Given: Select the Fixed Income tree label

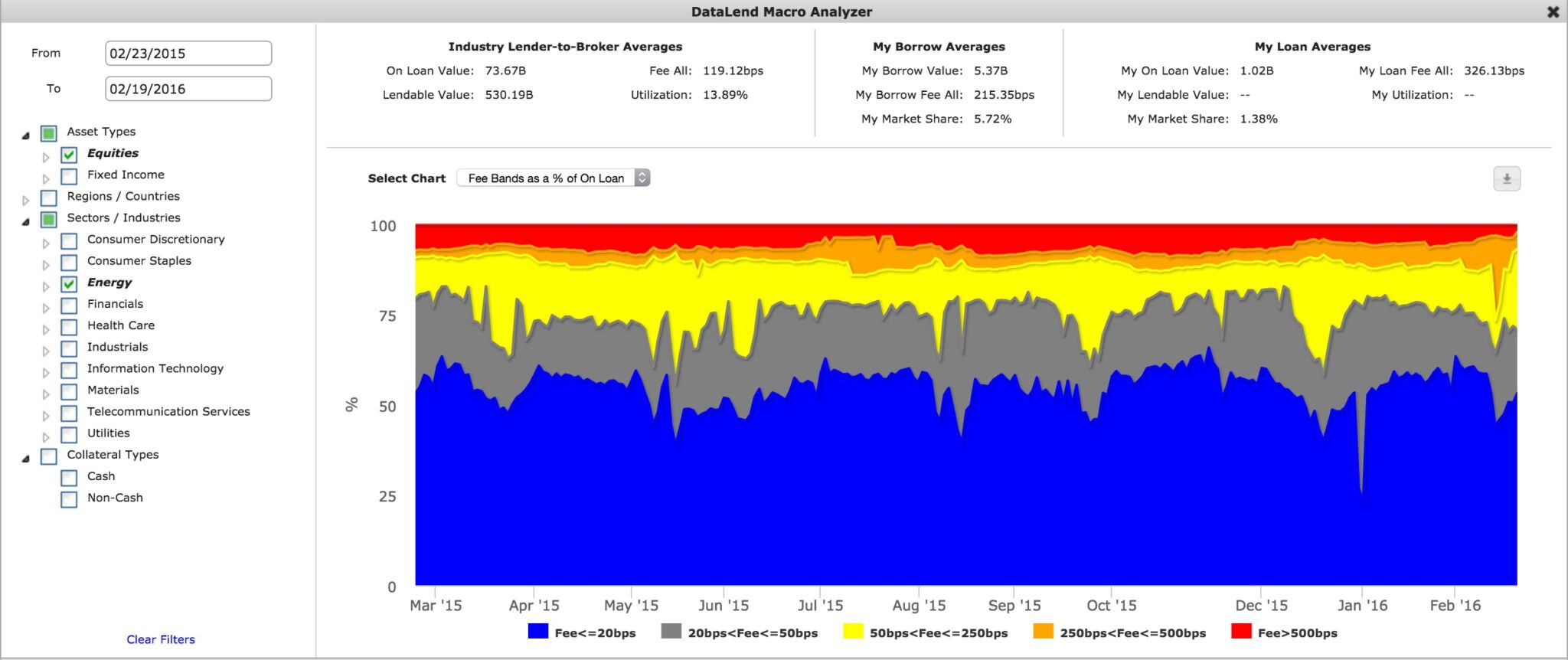Looking at the screenshot, I should coord(126,175).
